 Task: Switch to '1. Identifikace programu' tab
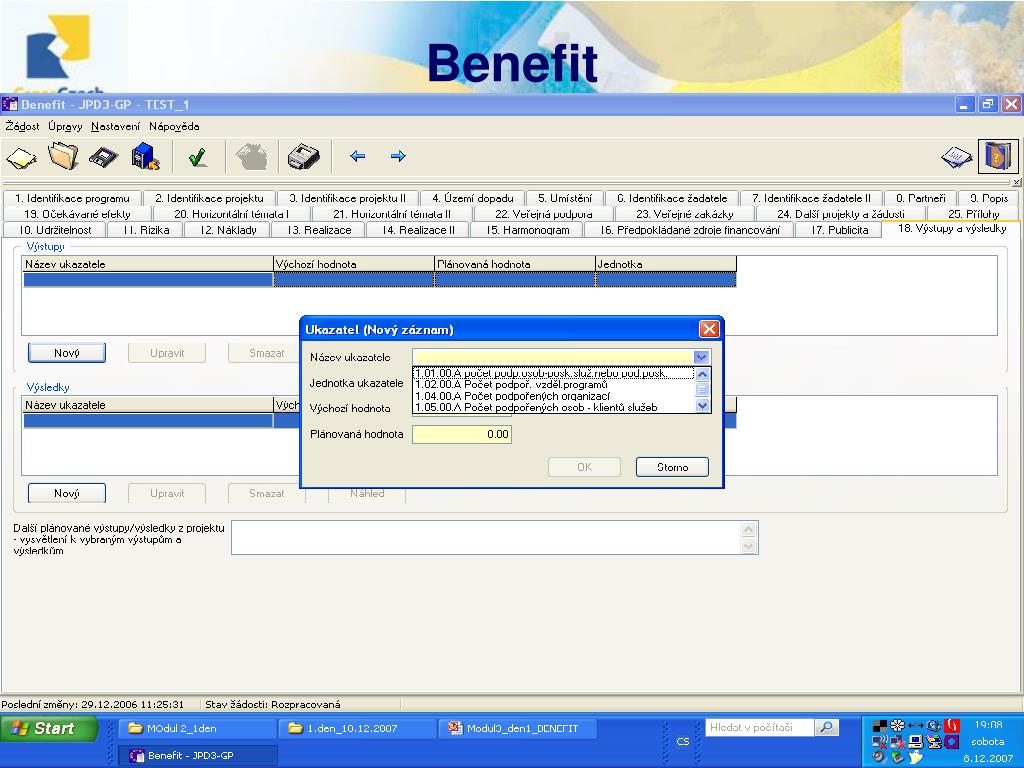(x=72, y=199)
